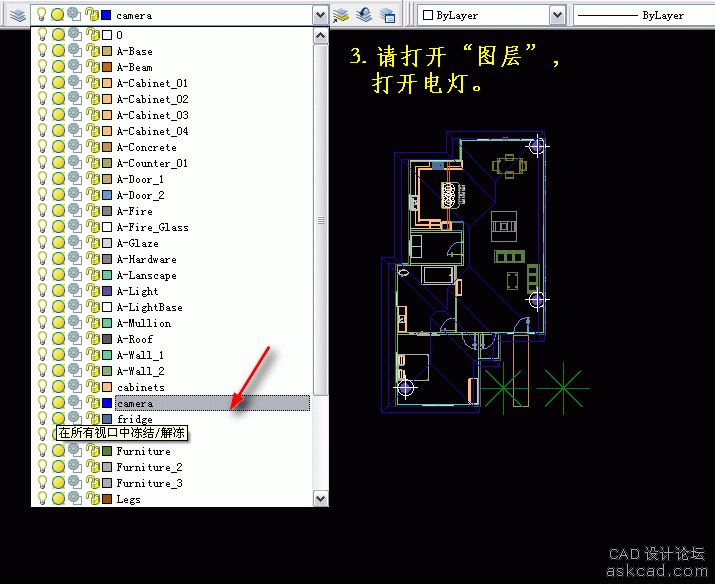Viewport: 715px width, 584px height.
Task: Freeze the A-Beam layer with sun icon
Action: [x=58, y=67]
